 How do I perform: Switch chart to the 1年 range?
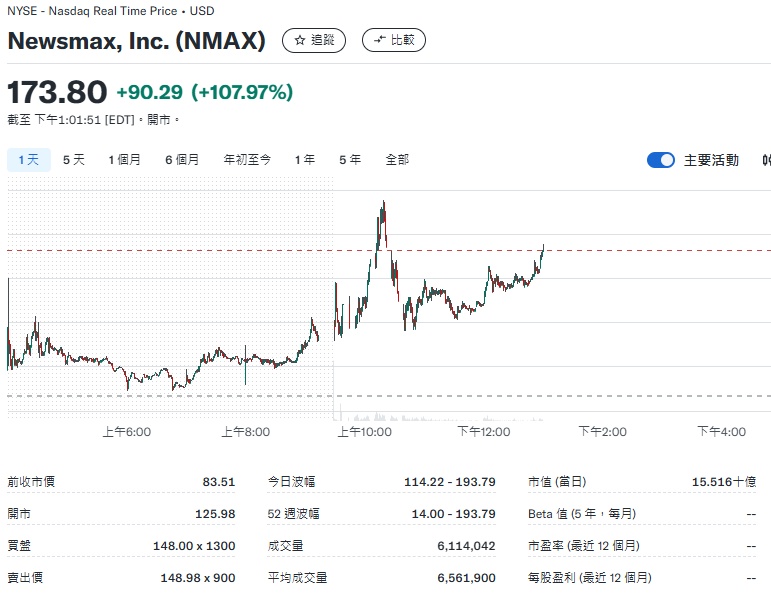[304, 160]
